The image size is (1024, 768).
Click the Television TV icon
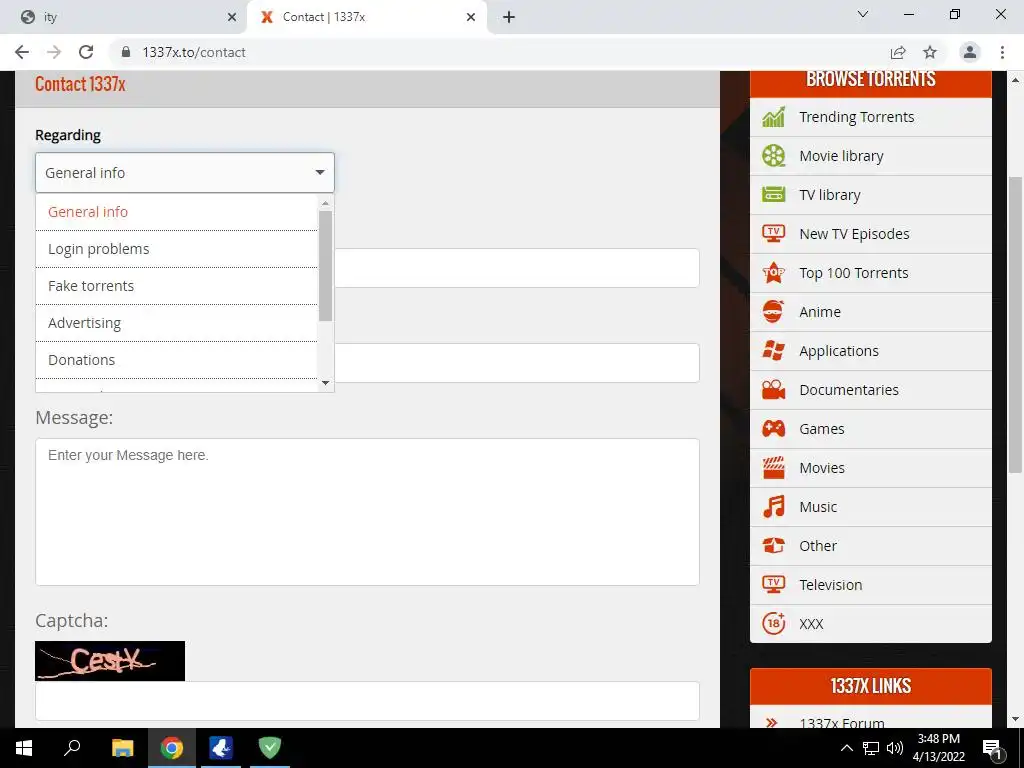[773, 584]
